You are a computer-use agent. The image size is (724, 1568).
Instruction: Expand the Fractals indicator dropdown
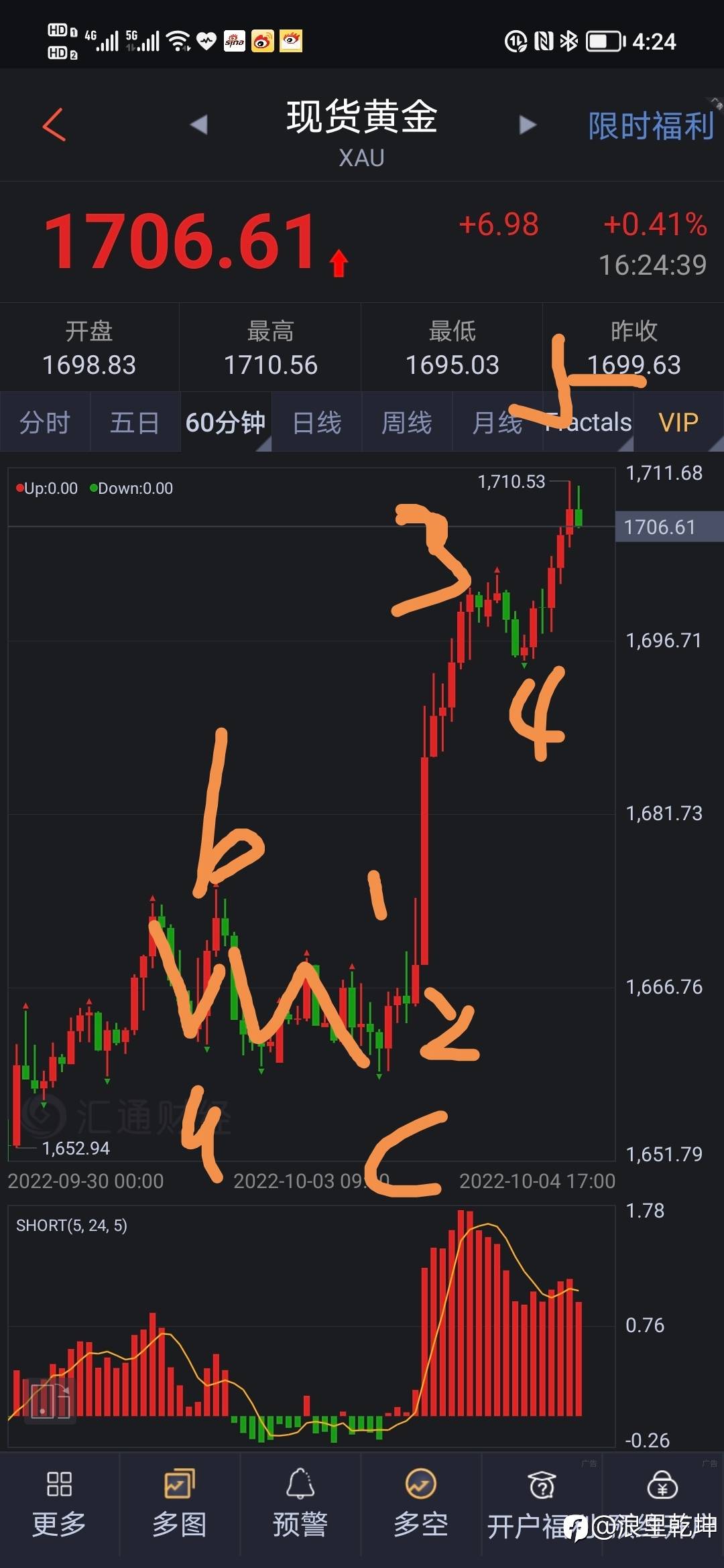coord(589,423)
